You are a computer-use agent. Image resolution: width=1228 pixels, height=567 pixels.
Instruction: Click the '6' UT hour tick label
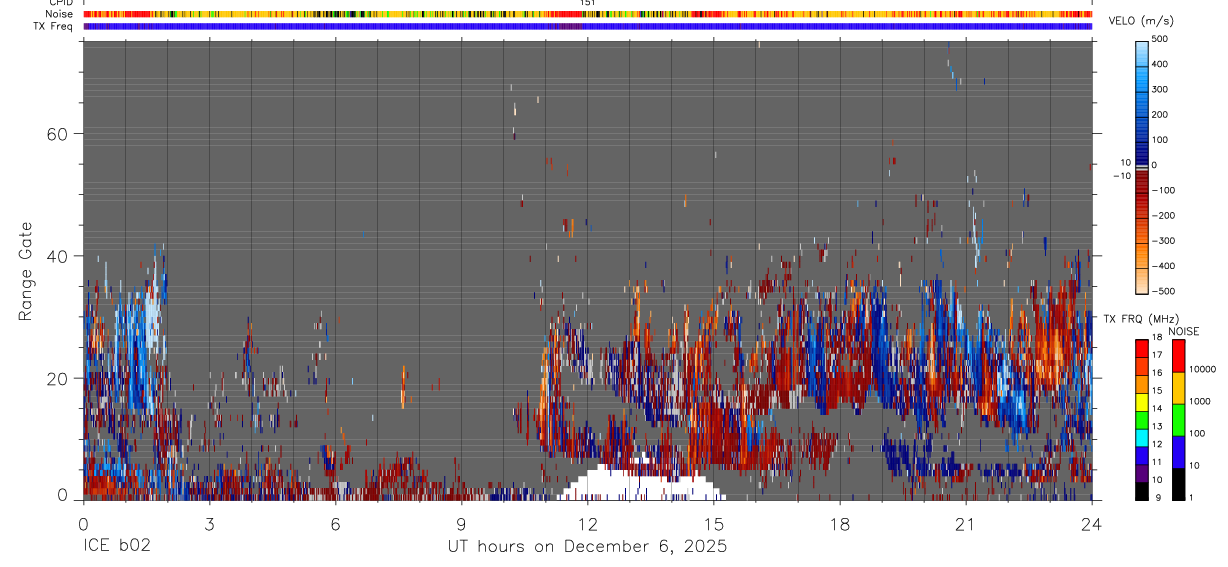335,524
